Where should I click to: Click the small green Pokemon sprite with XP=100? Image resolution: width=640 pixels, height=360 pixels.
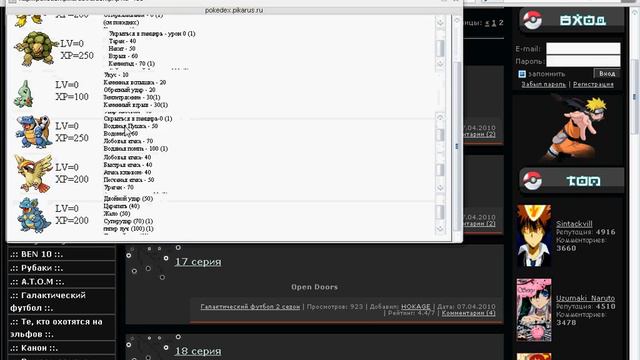pyautogui.click(x=23, y=93)
